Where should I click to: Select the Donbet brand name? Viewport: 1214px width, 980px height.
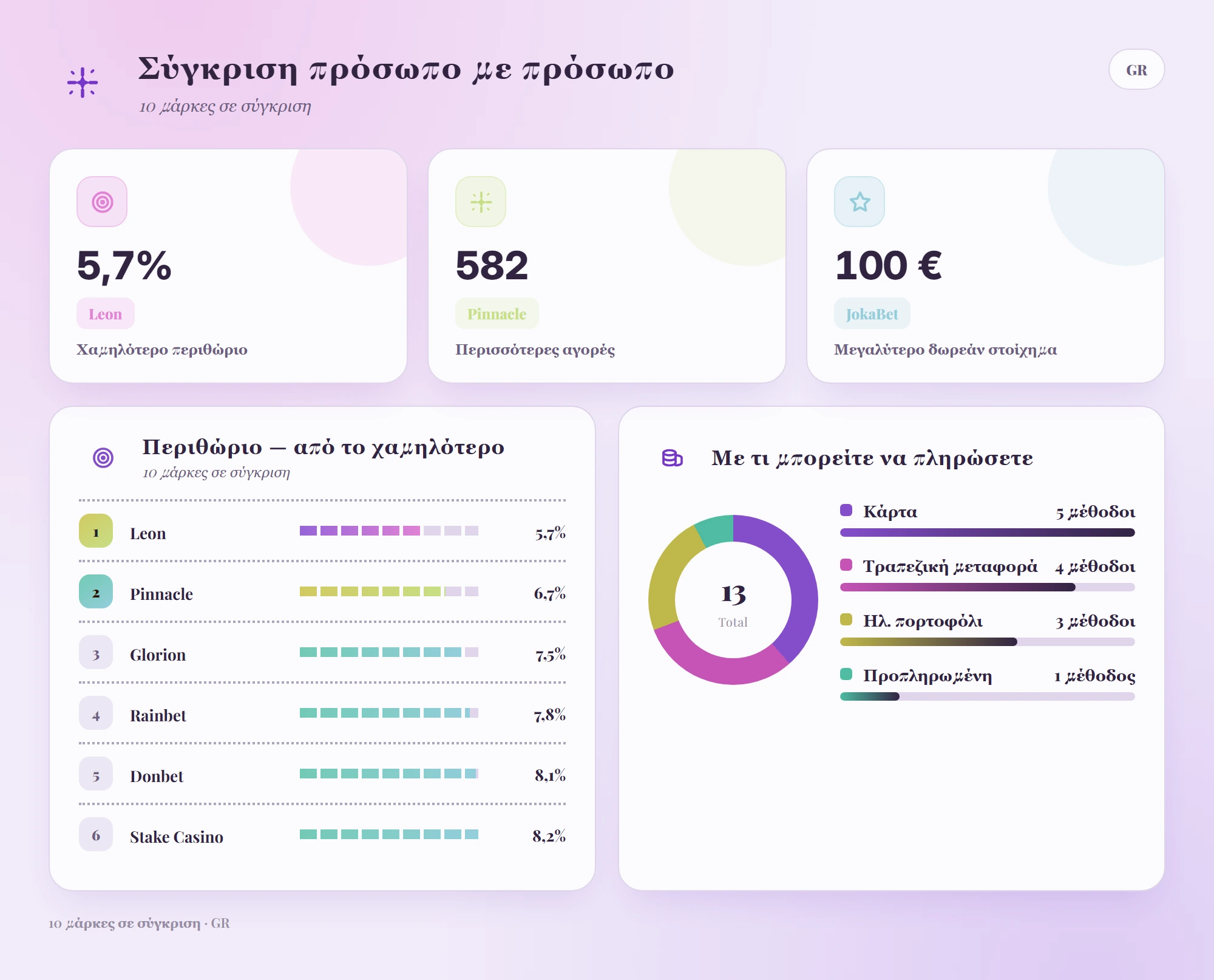(x=157, y=777)
